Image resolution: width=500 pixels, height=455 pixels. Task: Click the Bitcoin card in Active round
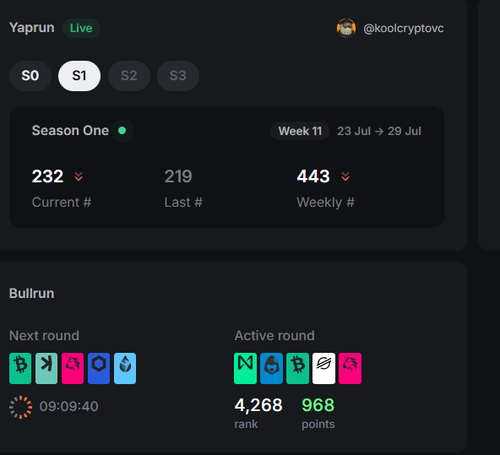298,368
